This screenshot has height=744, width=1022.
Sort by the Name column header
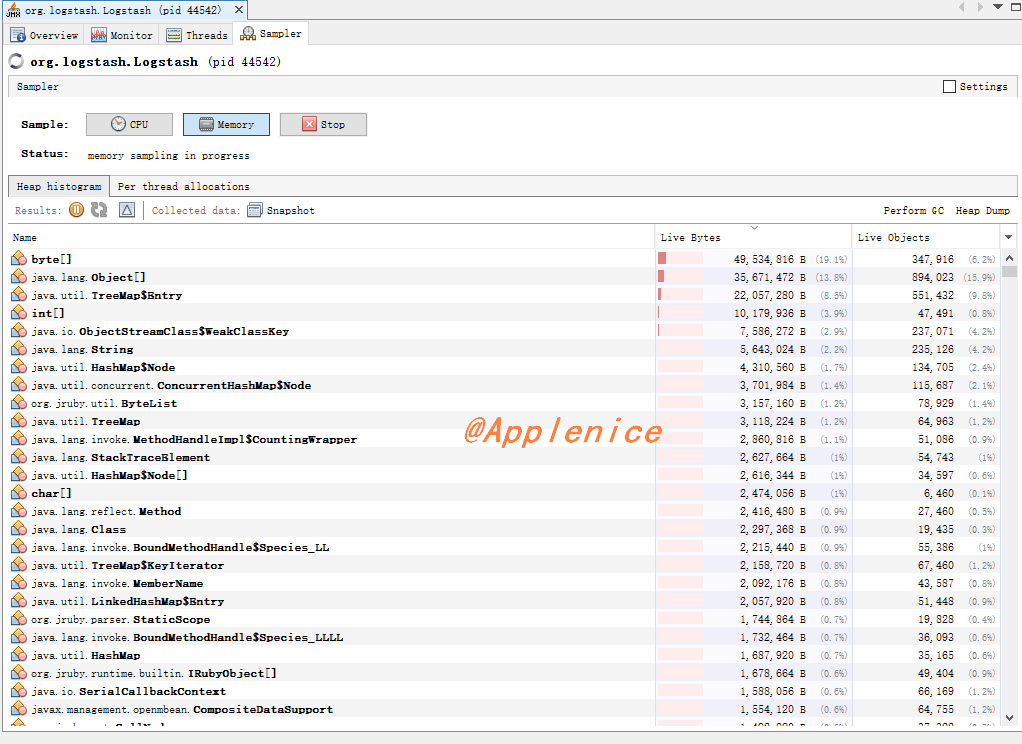[331, 237]
